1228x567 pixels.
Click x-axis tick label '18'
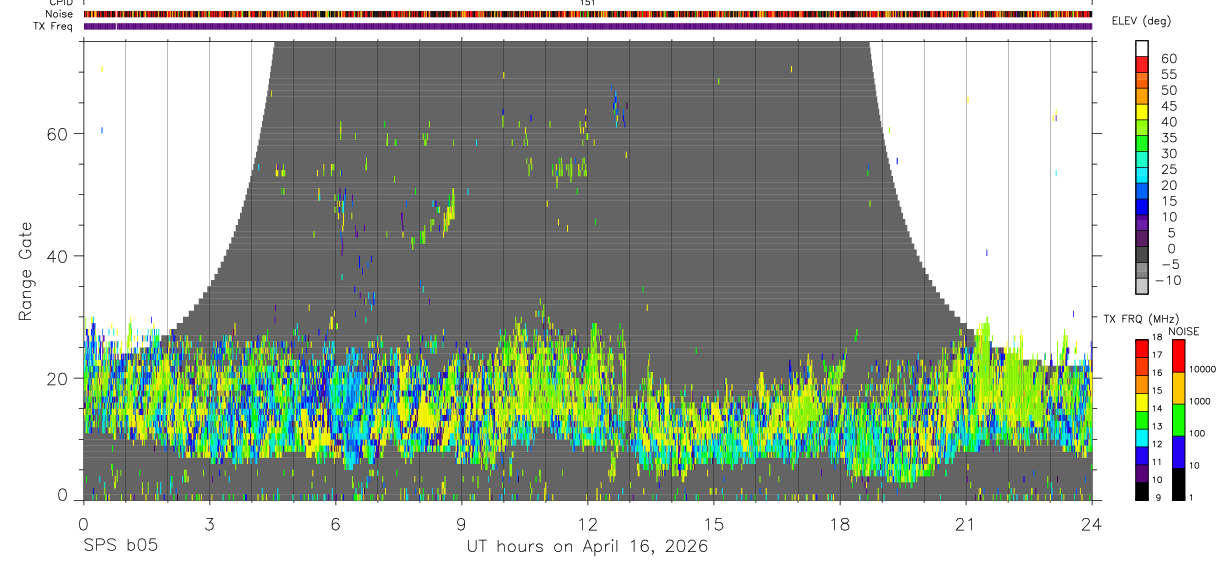point(839,523)
